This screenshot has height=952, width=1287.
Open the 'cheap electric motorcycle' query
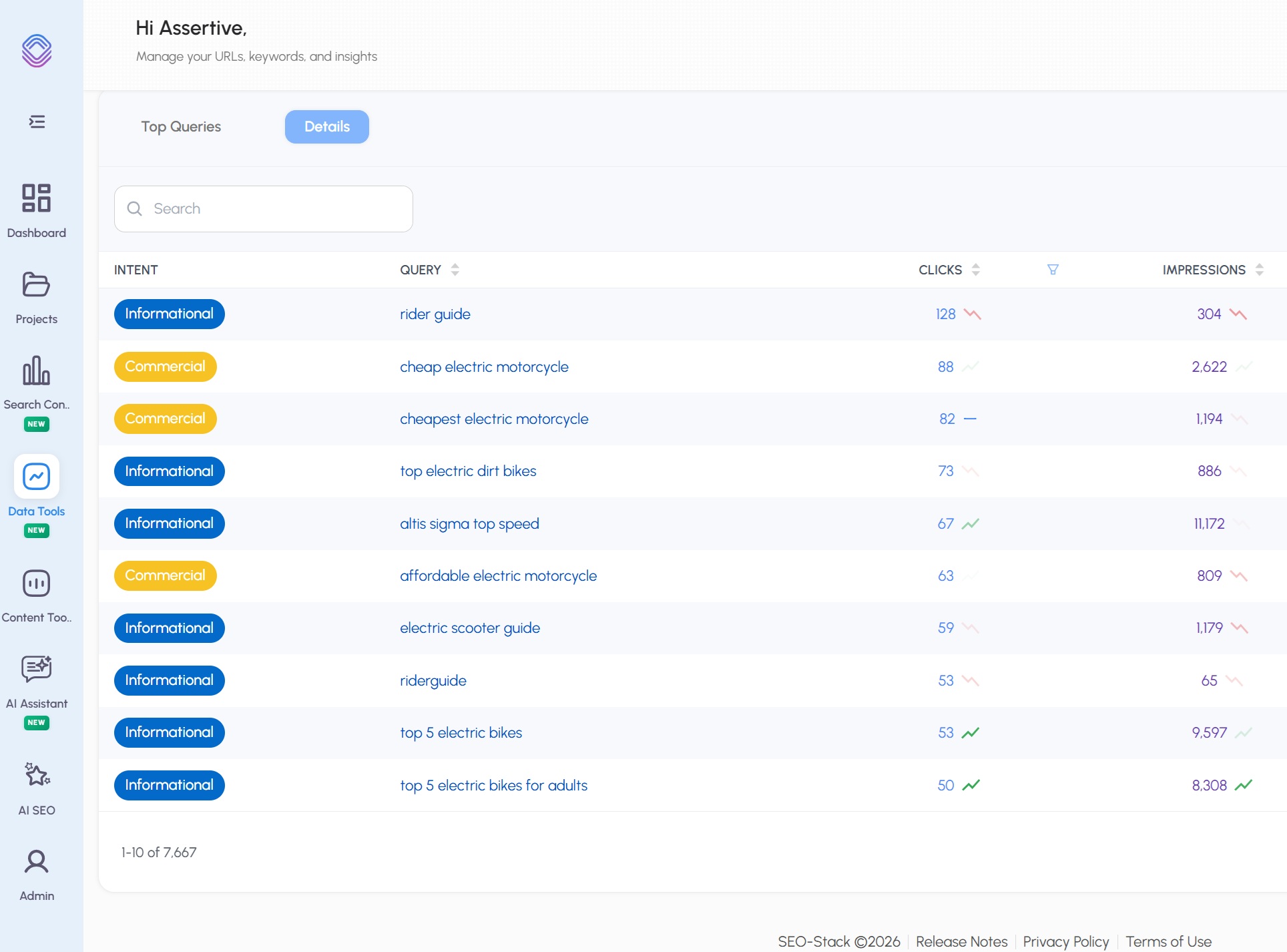tap(484, 367)
